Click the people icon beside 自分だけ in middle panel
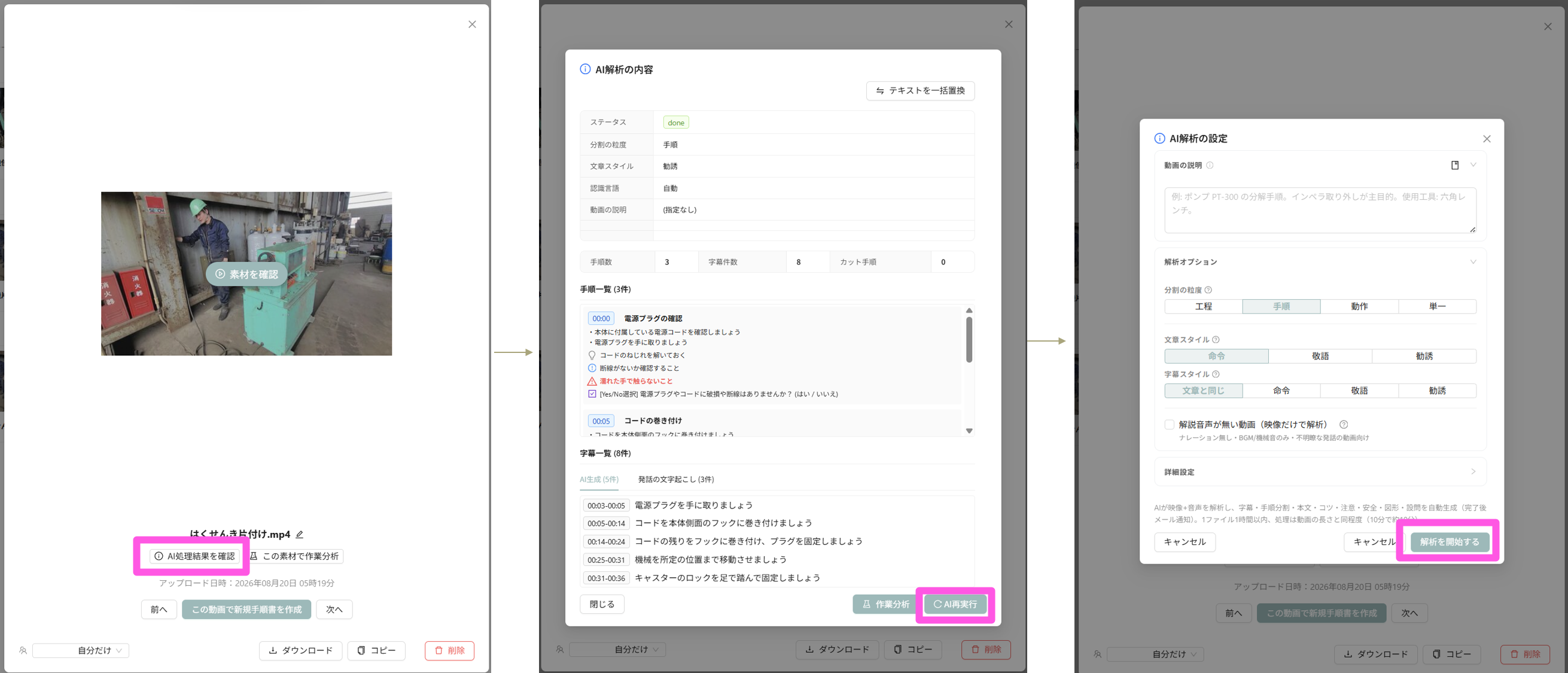Image resolution: width=1568 pixels, height=673 pixels. click(x=560, y=650)
